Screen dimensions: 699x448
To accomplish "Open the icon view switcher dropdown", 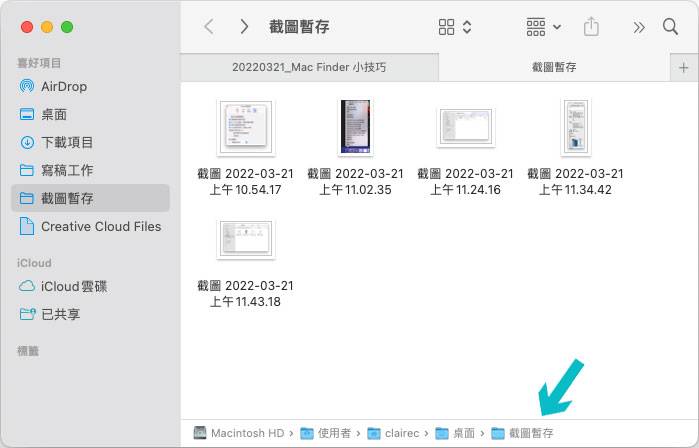I will [455, 27].
